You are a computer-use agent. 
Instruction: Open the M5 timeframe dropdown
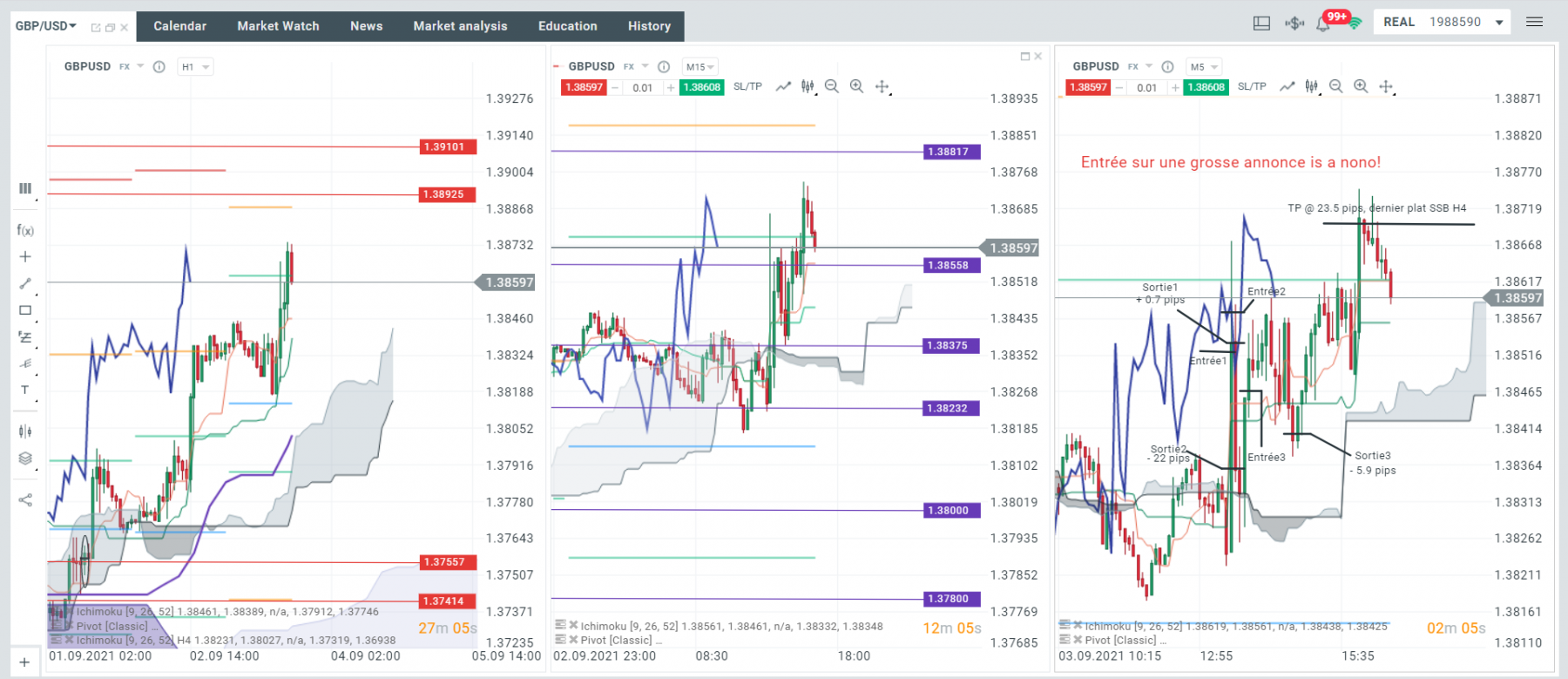tap(1204, 67)
